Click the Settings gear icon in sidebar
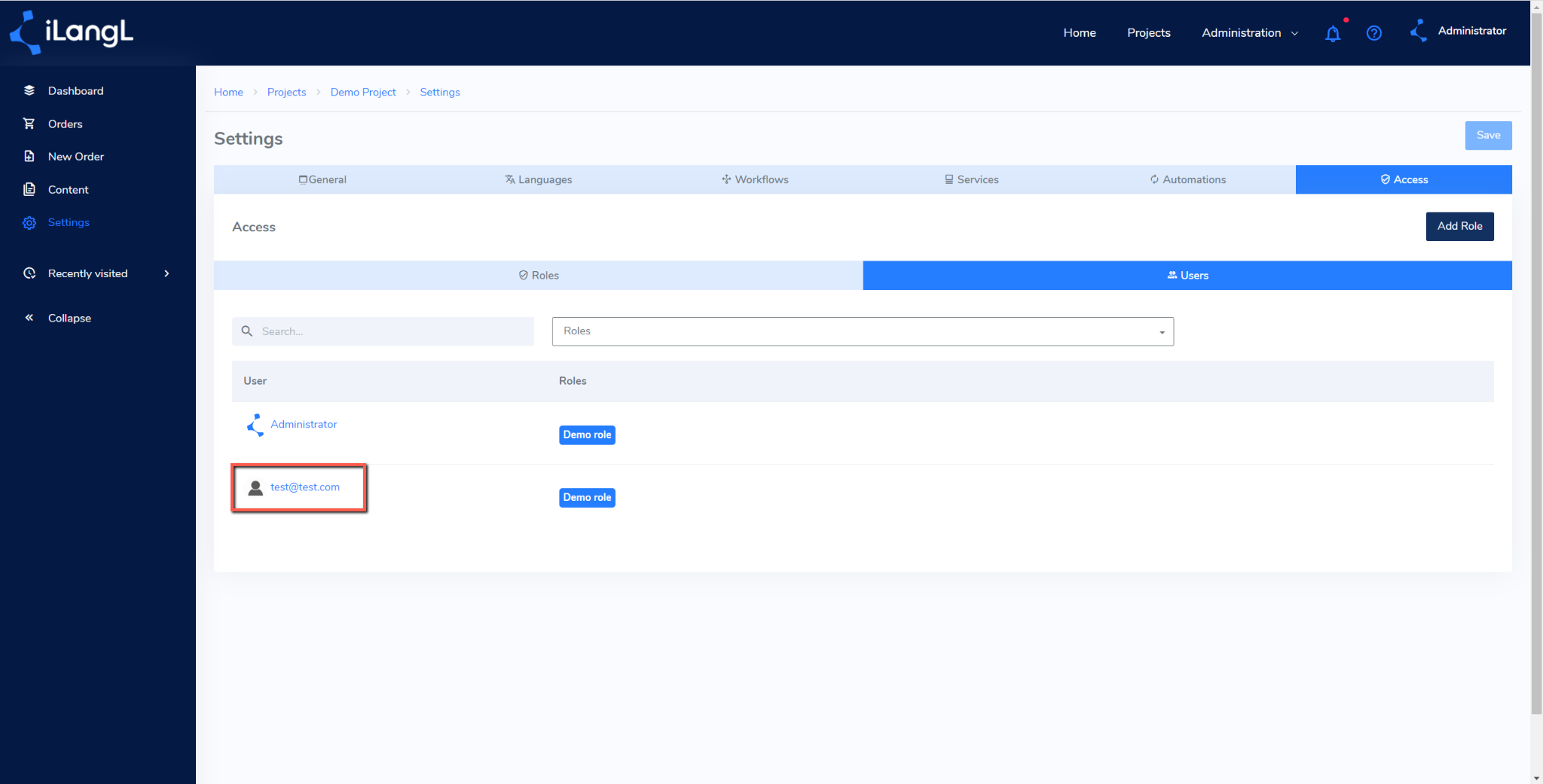The height and width of the screenshot is (784, 1543). click(29, 222)
